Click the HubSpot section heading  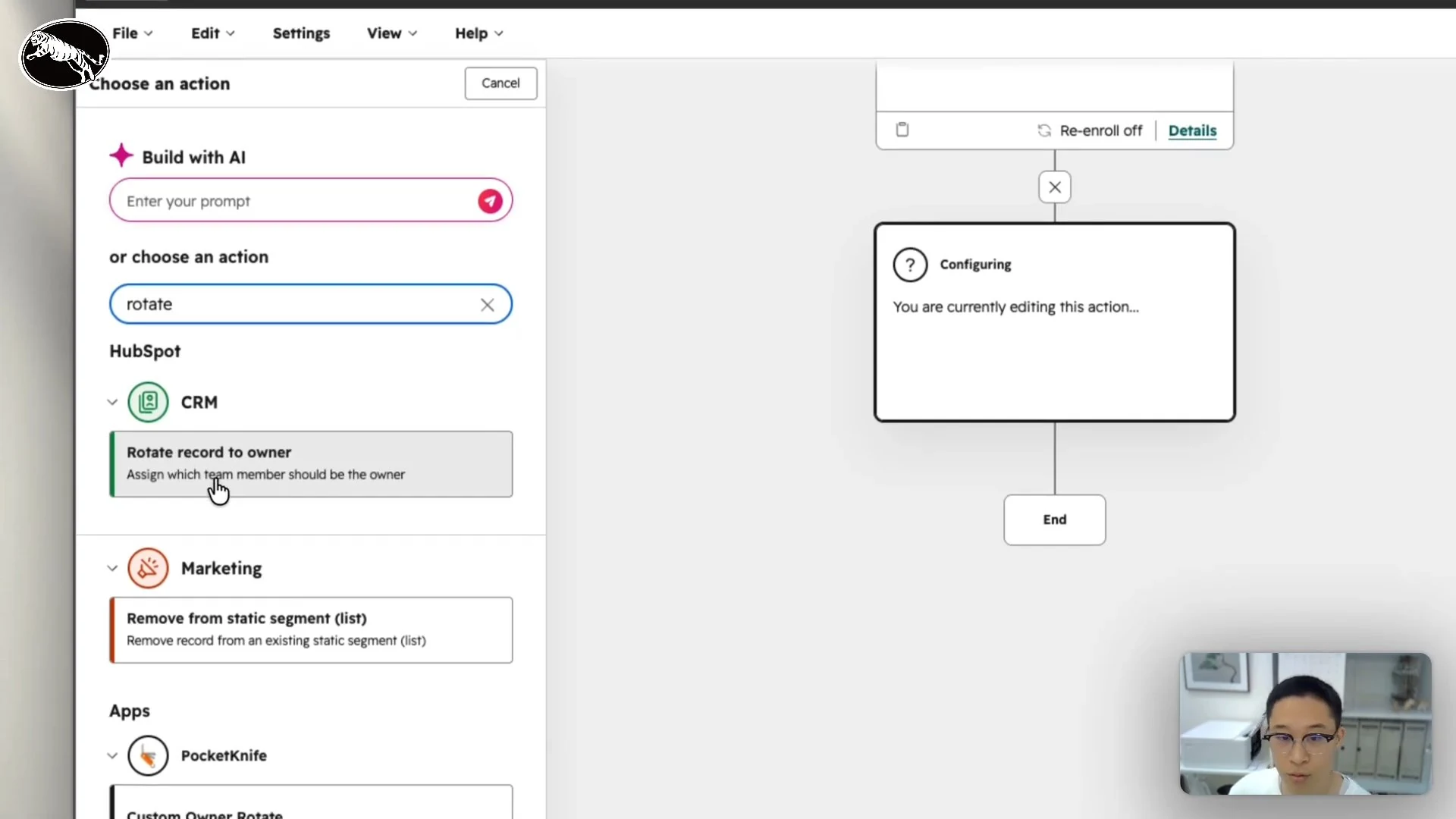pyautogui.click(x=145, y=352)
